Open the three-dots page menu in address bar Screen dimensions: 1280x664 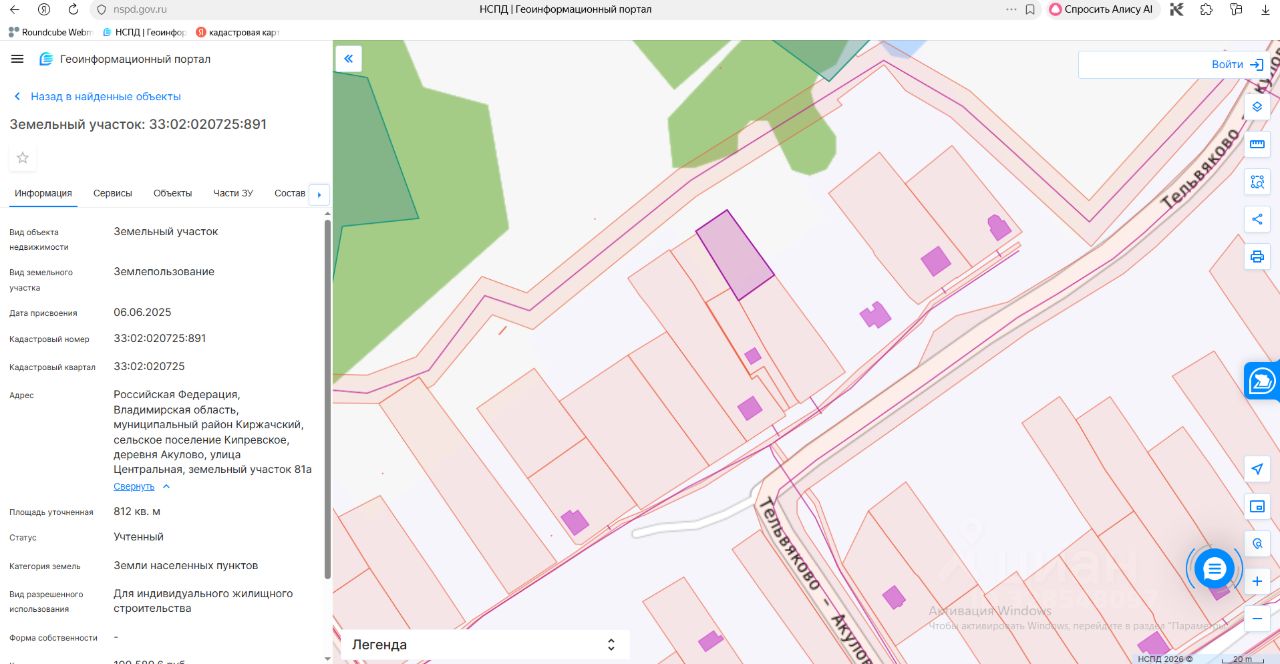pyautogui.click(x=1011, y=9)
